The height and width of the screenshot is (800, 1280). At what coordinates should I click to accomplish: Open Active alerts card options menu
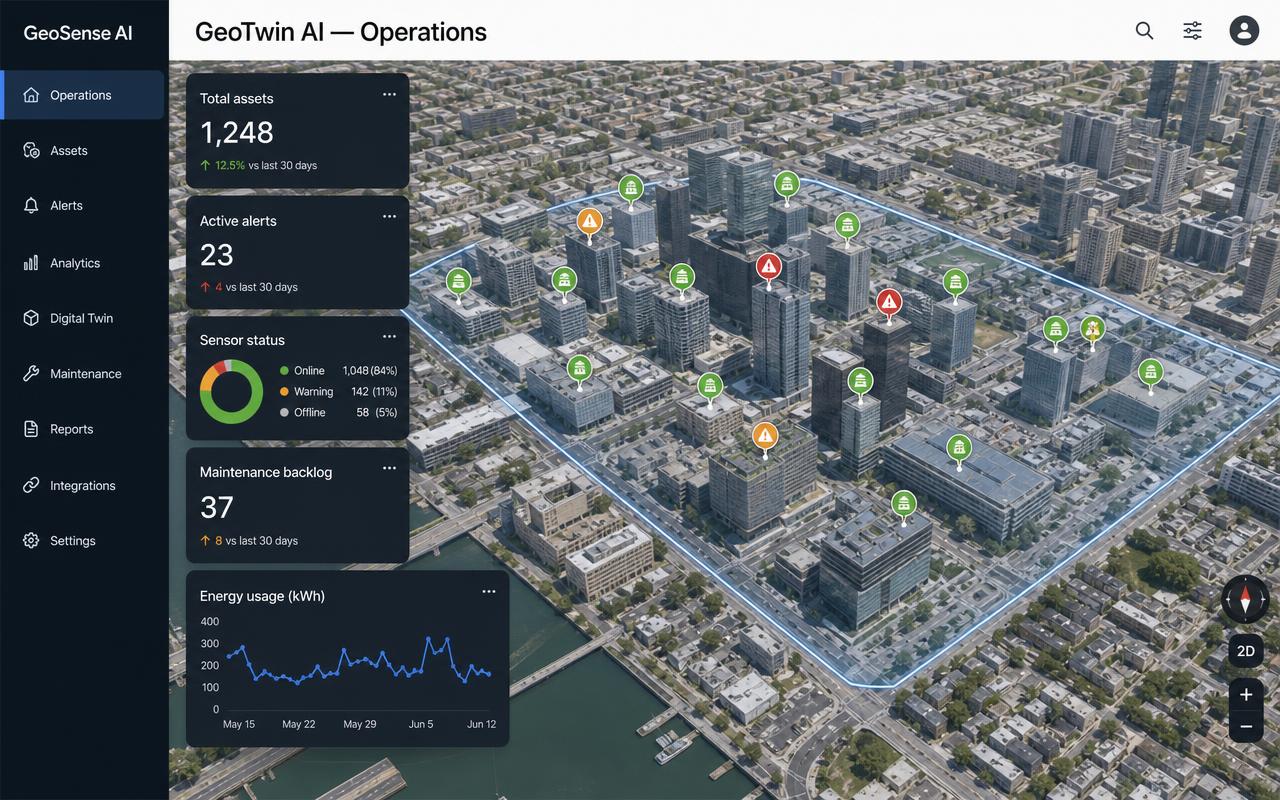pos(389,216)
